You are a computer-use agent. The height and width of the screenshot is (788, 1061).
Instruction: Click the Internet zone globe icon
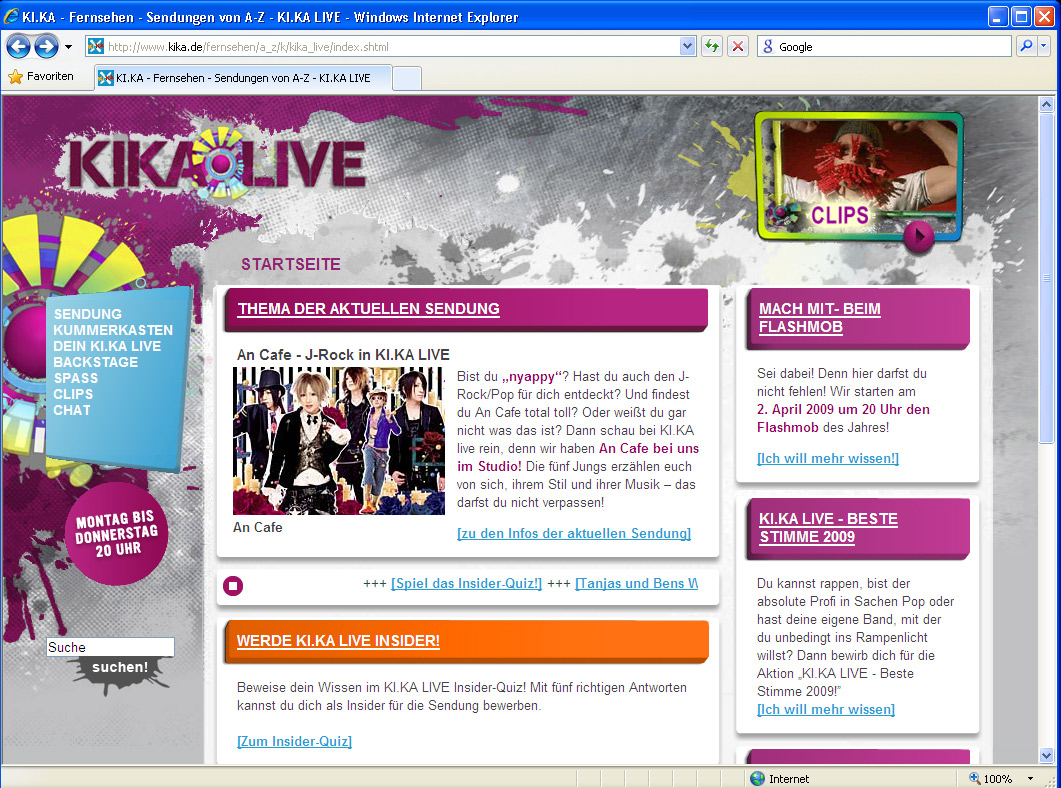pos(757,779)
